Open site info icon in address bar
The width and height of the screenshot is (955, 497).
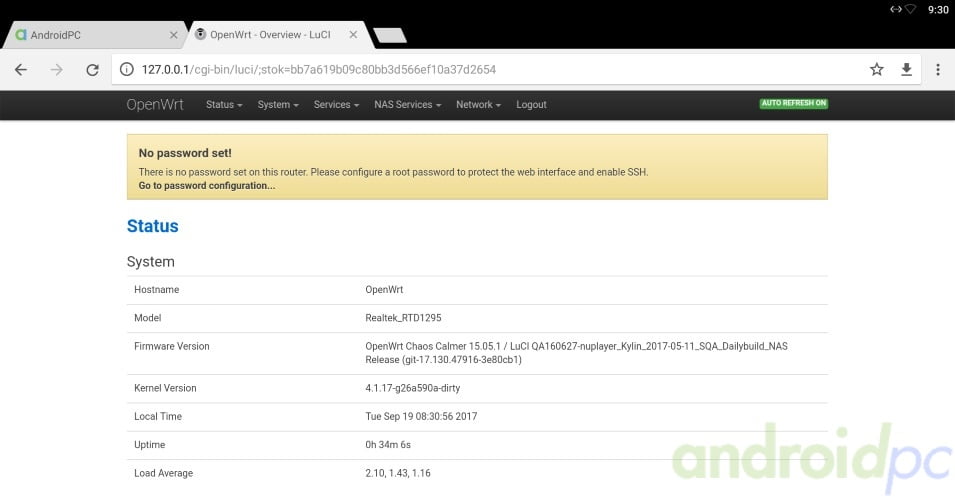[127, 69]
